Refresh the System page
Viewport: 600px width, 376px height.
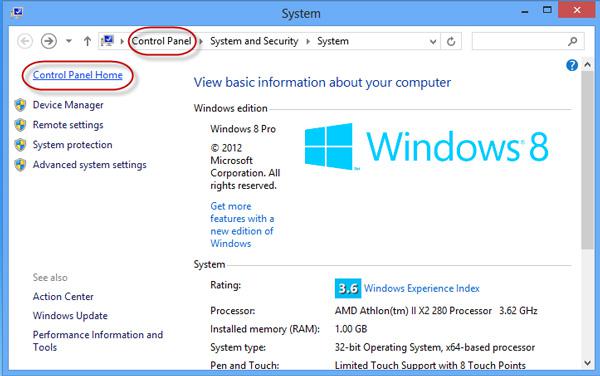point(451,41)
